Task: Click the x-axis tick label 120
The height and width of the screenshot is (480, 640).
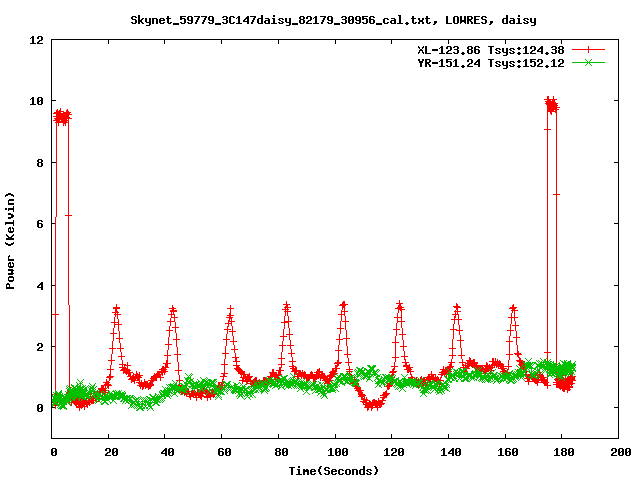Action: point(394,452)
